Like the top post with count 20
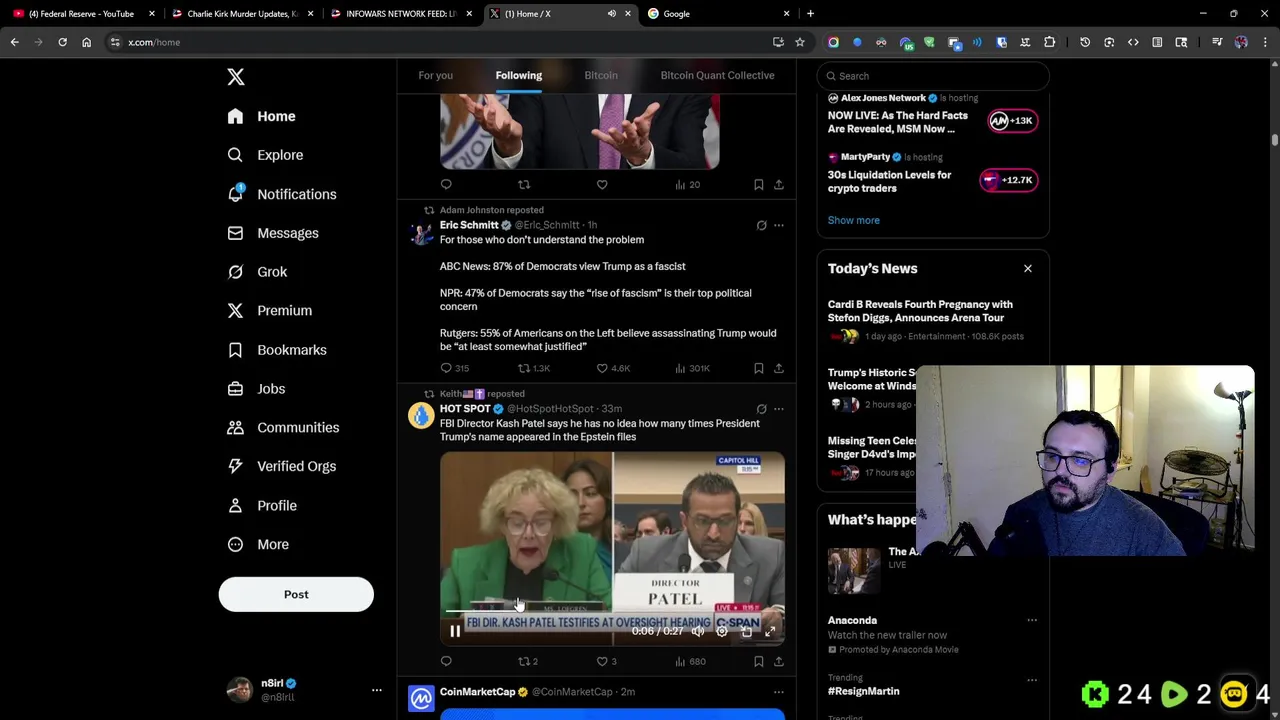This screenshot has width=1280, height=720. point(602,184)
